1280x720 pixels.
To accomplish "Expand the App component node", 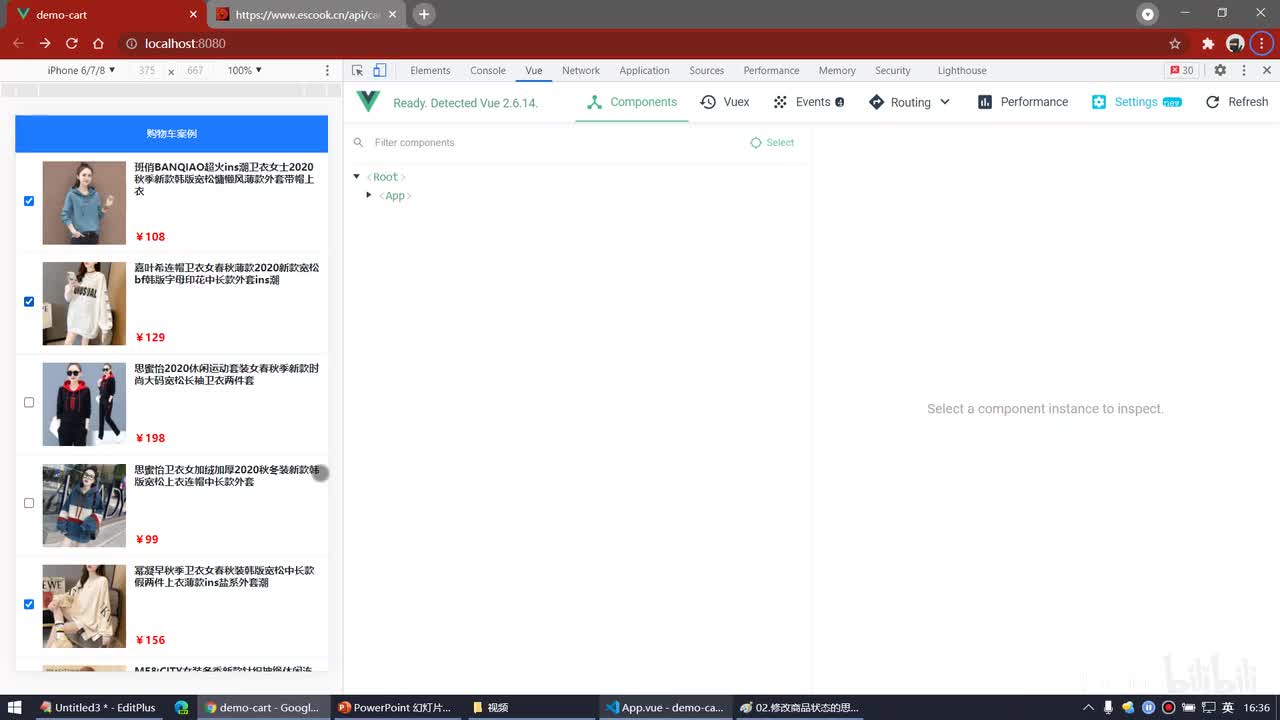I will [x=369, y=195].
